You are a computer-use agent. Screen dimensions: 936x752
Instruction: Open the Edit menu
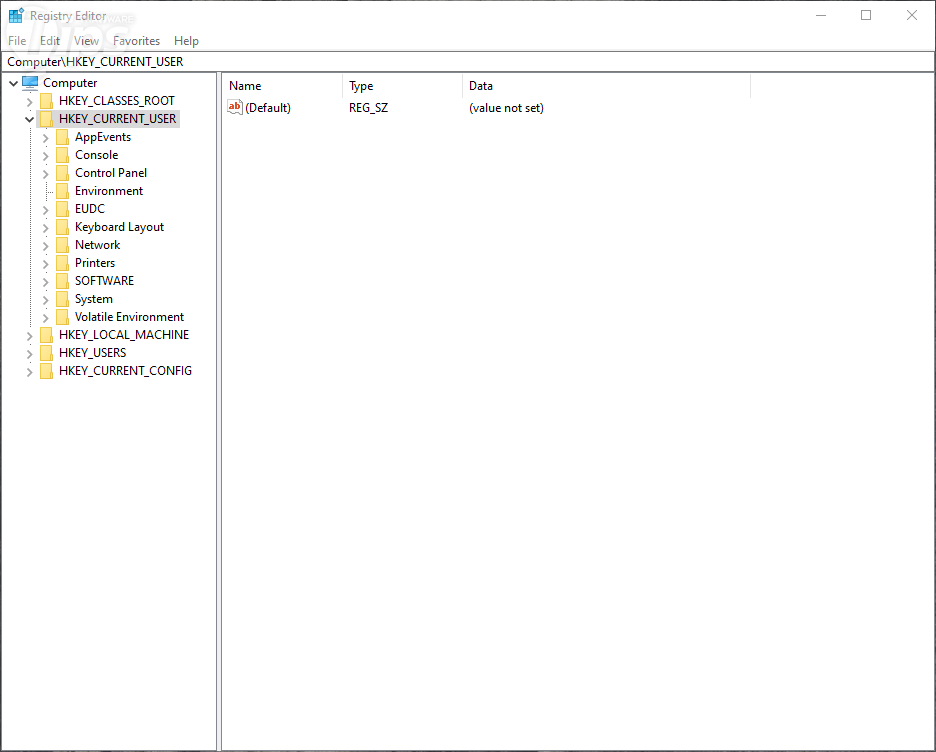click(50, 41)
